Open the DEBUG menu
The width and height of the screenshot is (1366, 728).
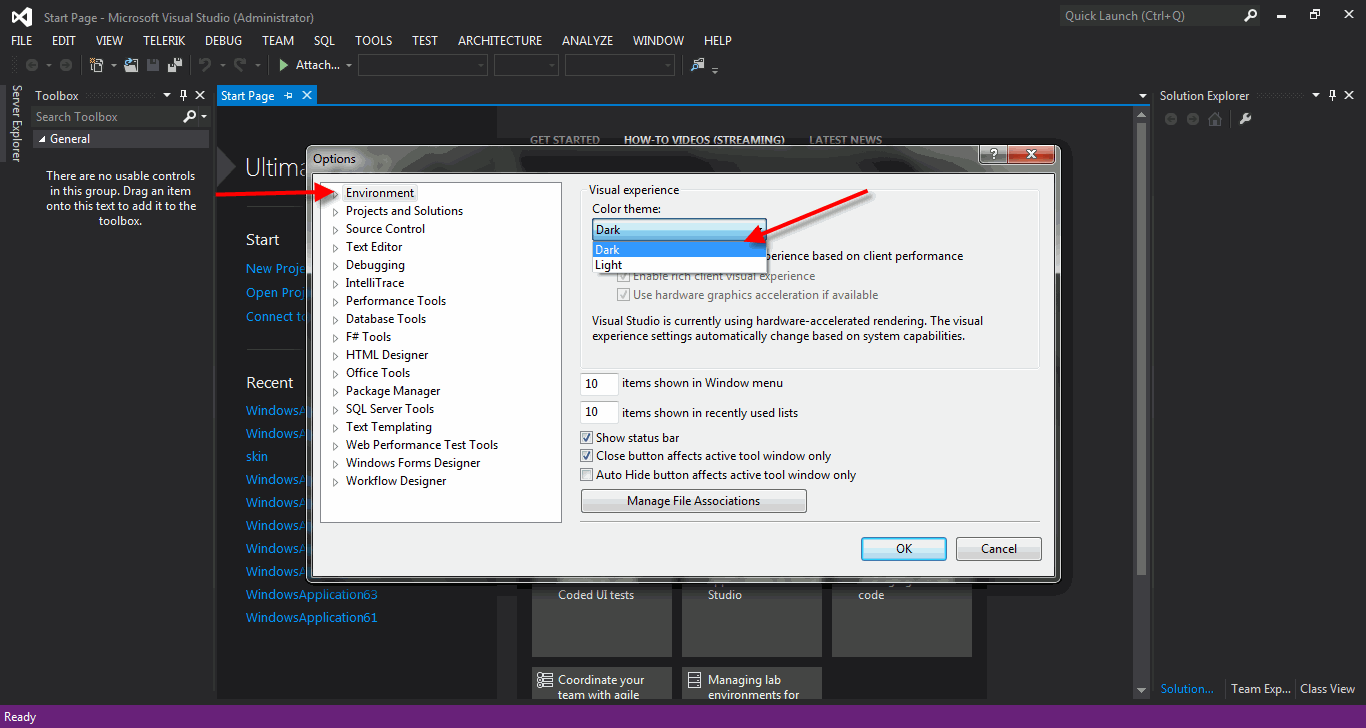(x=223, y=41)
